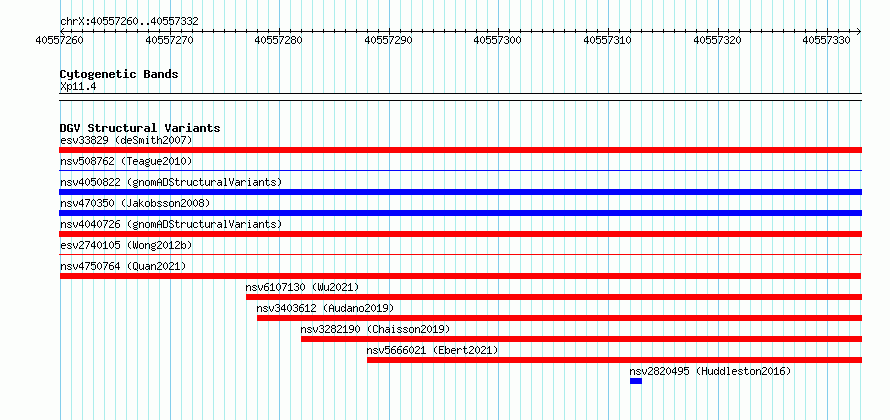This screenshot has width=890, height=420.
Task: Click the esv33829 (deSmith2007) variant label
Action: 126,140
